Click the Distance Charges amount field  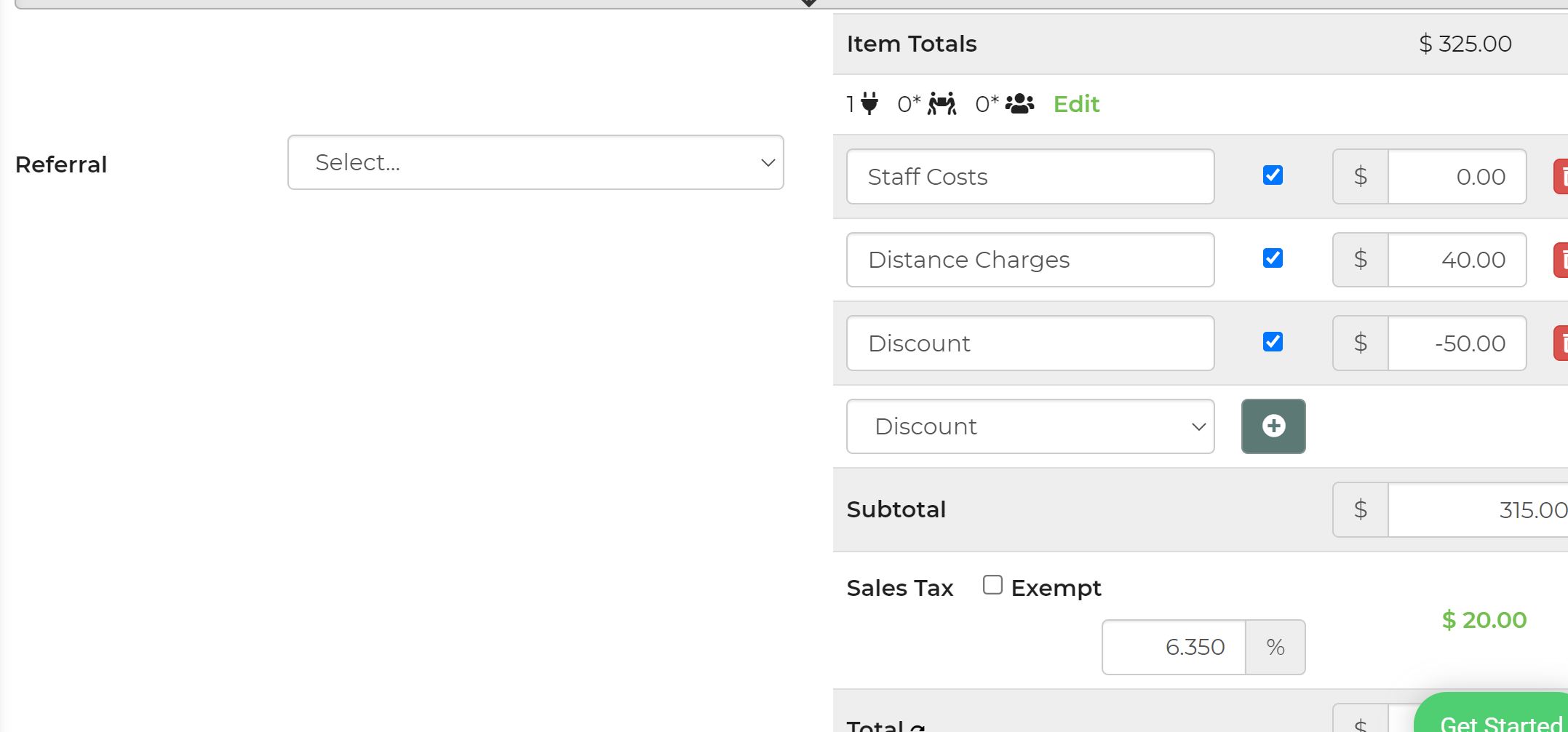coord(1457,260)
